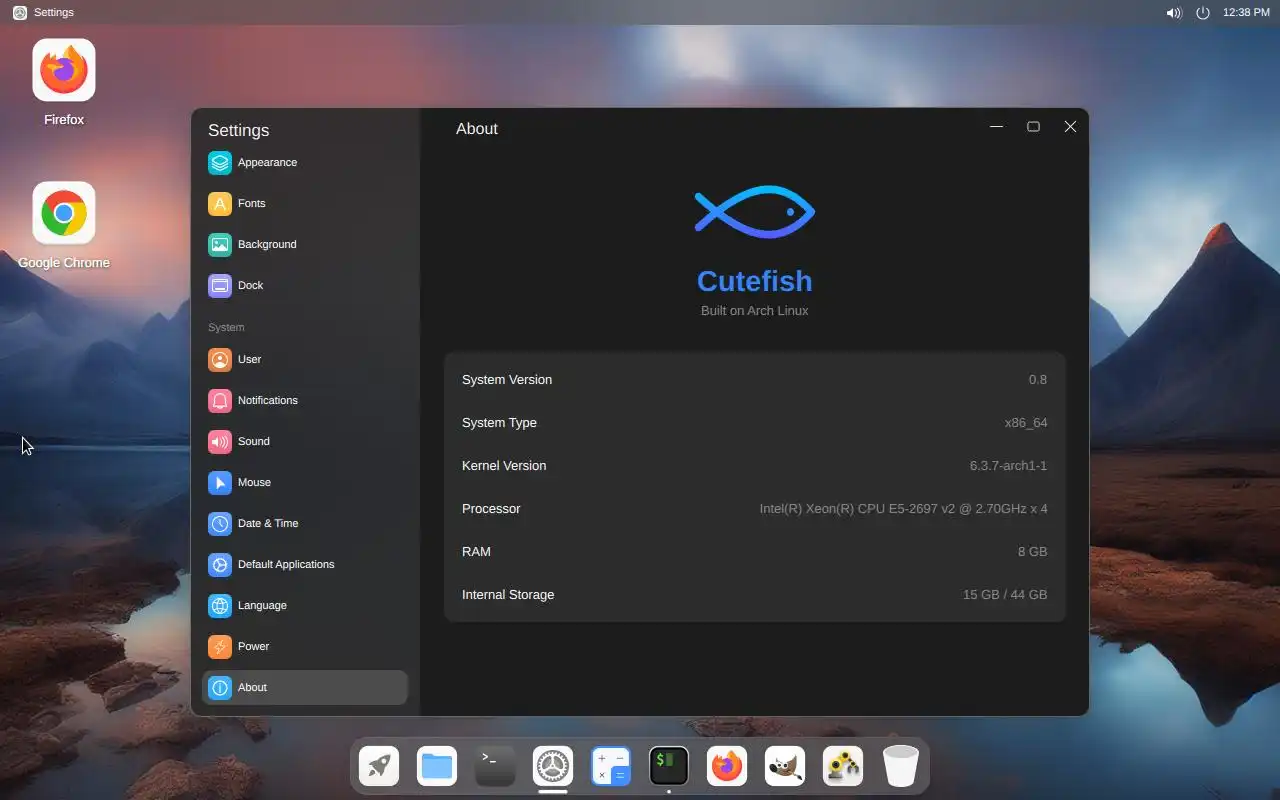Open the Power lightning icon
The image size is (1280, 800).
click(220, 646)
